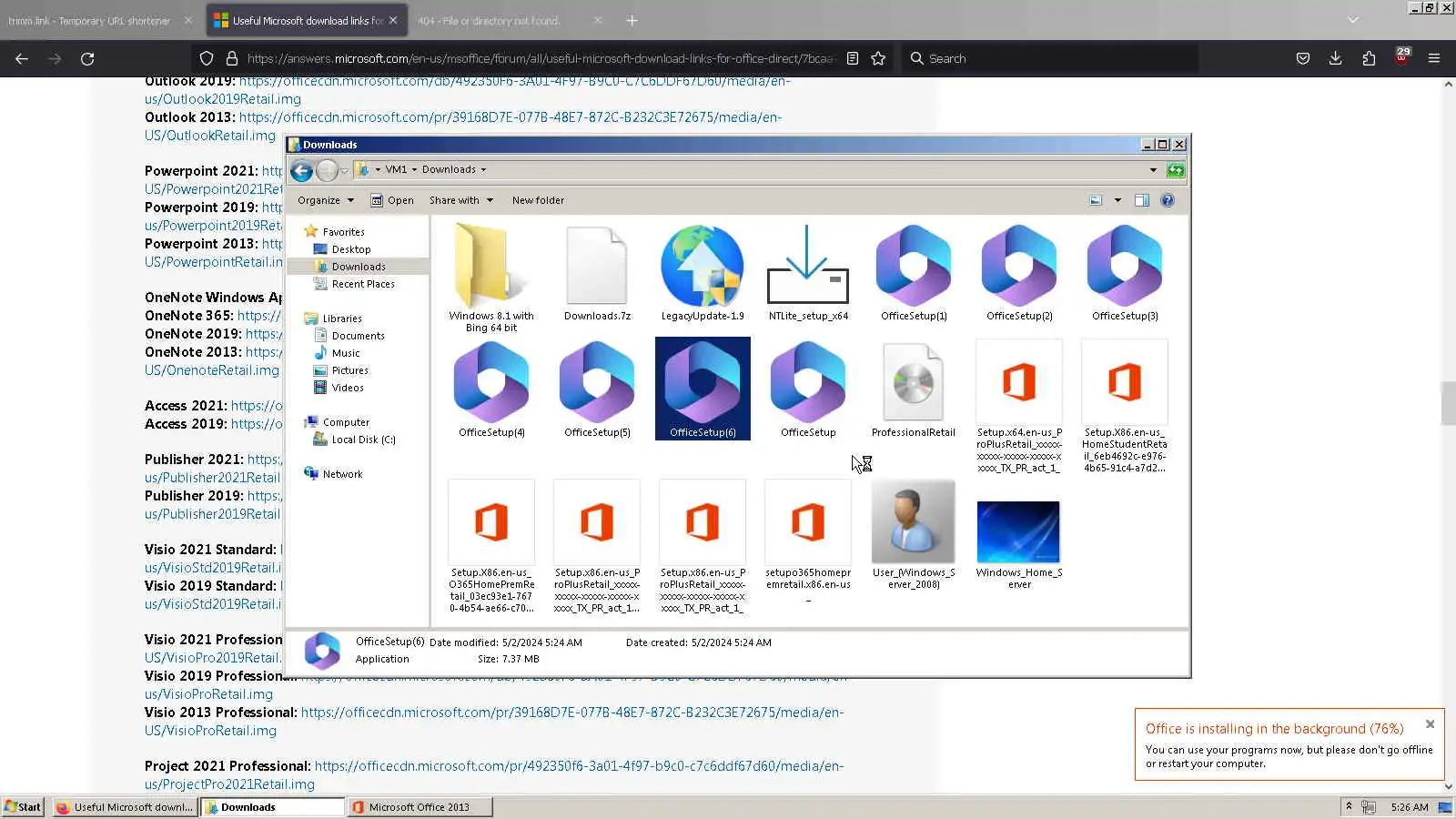Viewport: 1456px width, 819px height.
Task: Open the Firefox Downloads panel
Action: tap(1335, 58)
